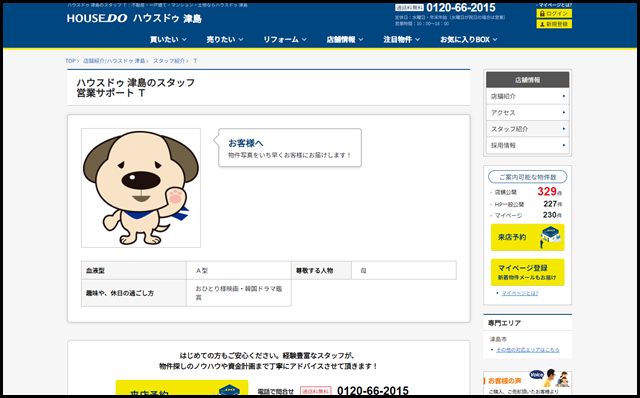Click the 津島市 area text
The image size is (640, 398).
pyautogui.click(x=498, y=339)
